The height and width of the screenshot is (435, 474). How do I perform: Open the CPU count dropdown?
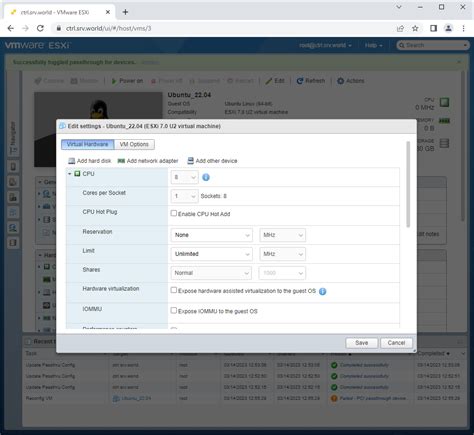tap(185, 177)
